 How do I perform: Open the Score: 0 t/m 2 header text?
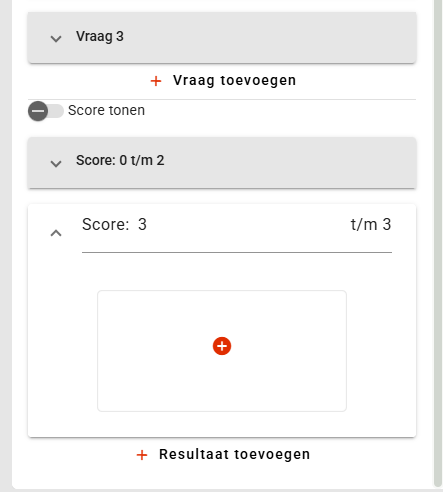click(x=120, y=160)
